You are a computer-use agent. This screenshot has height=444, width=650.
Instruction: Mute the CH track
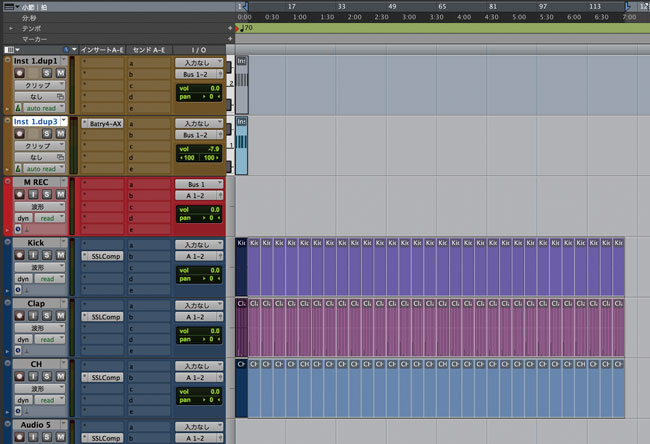61,376
